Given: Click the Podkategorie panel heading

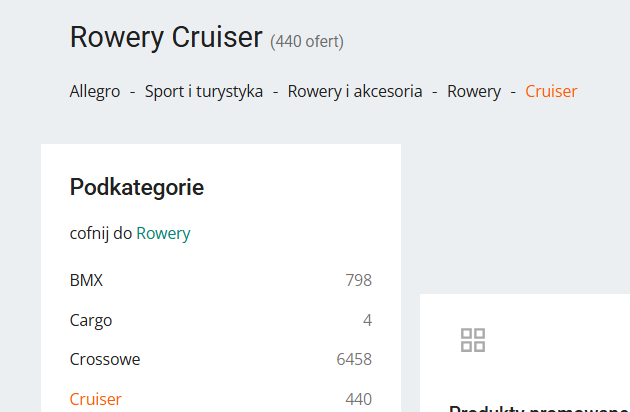Looking at the screenshot, I should coord(137,186).
